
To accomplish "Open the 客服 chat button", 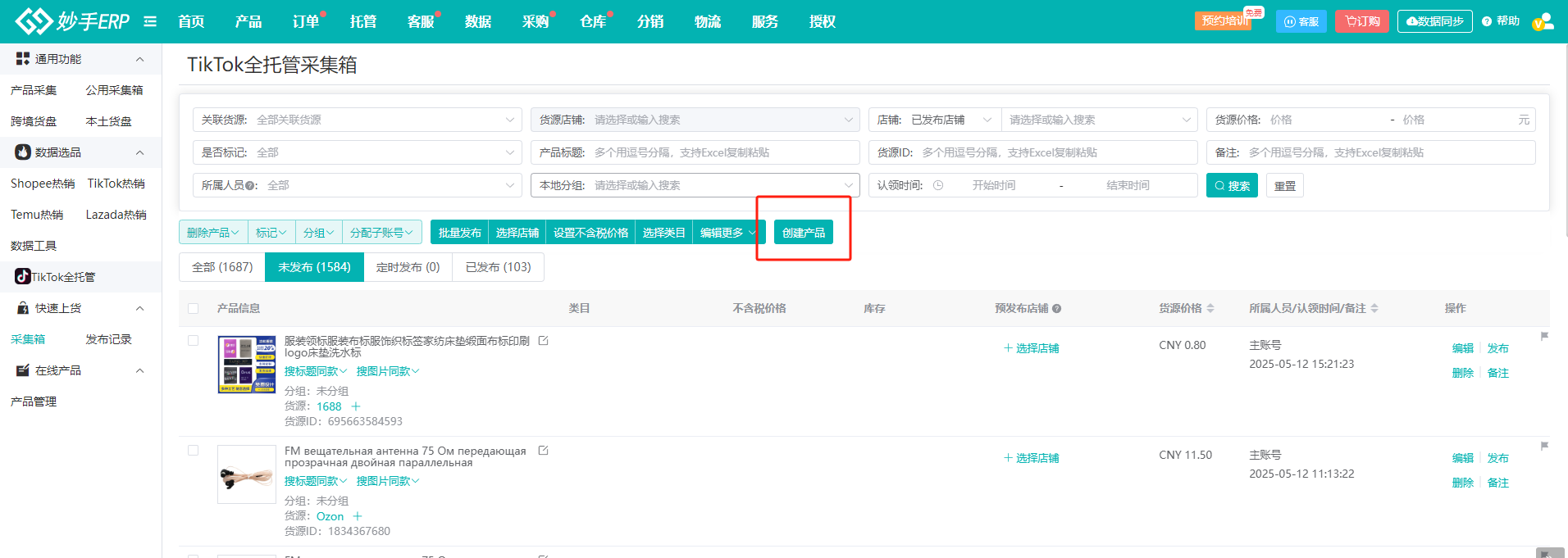I will (1301, 21).
